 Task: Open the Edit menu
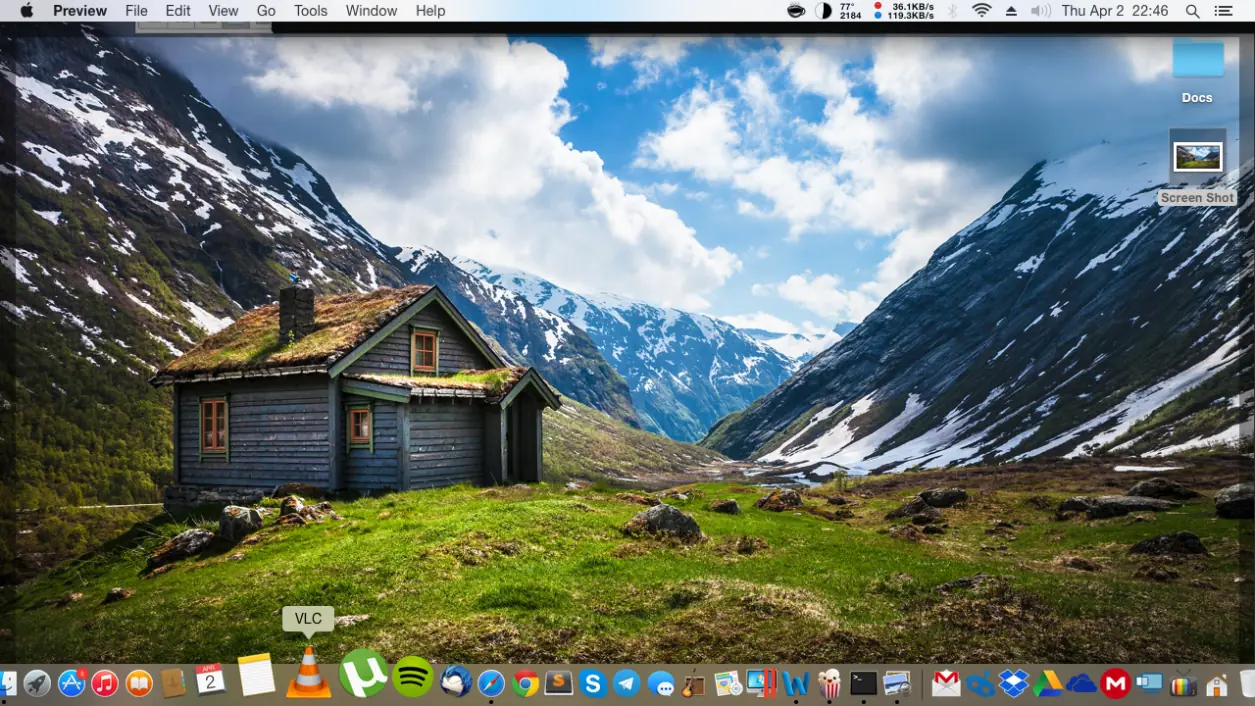click(x=178, y=11)
